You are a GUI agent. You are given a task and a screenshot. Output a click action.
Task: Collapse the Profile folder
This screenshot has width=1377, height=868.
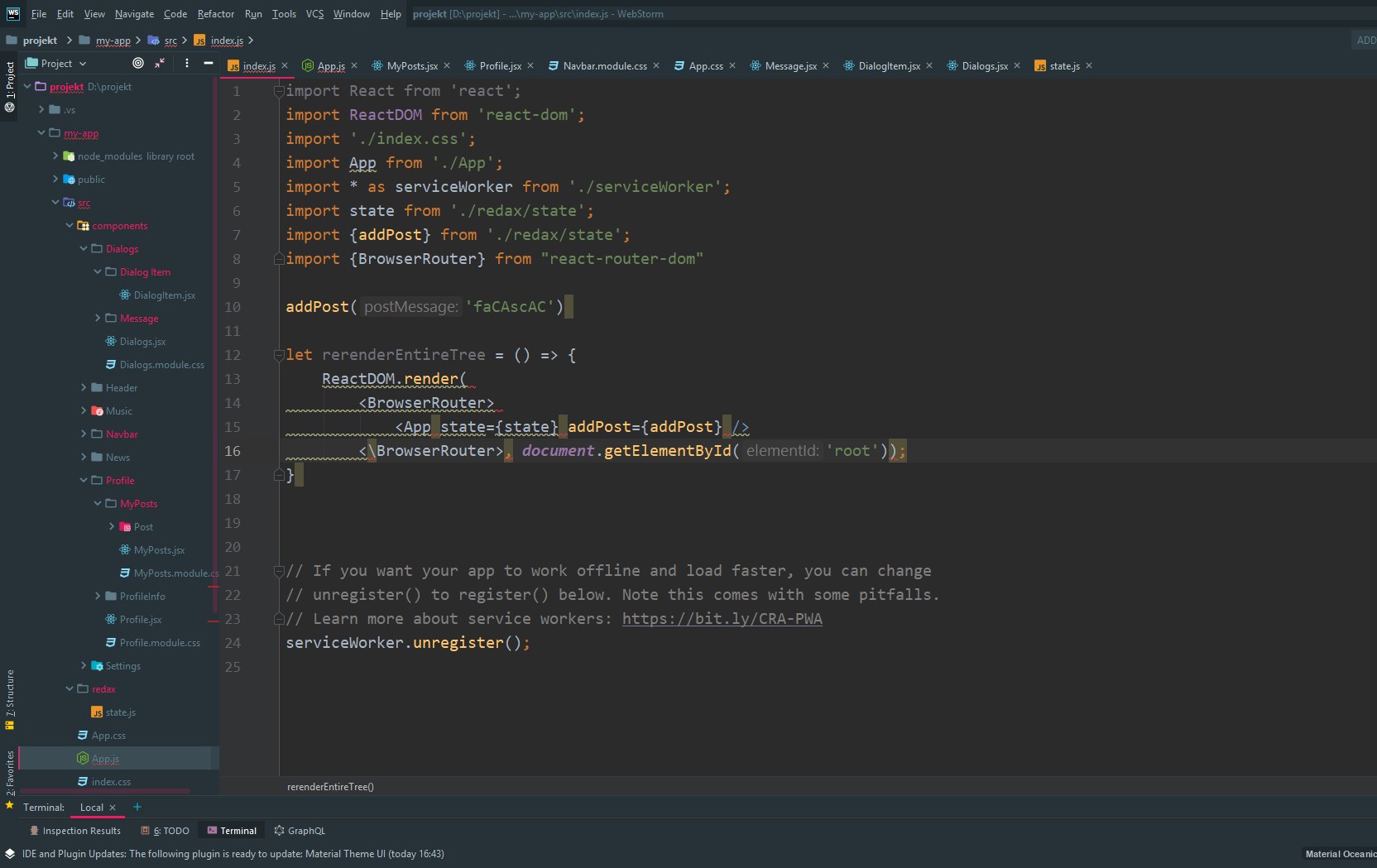tap(84, 480)
